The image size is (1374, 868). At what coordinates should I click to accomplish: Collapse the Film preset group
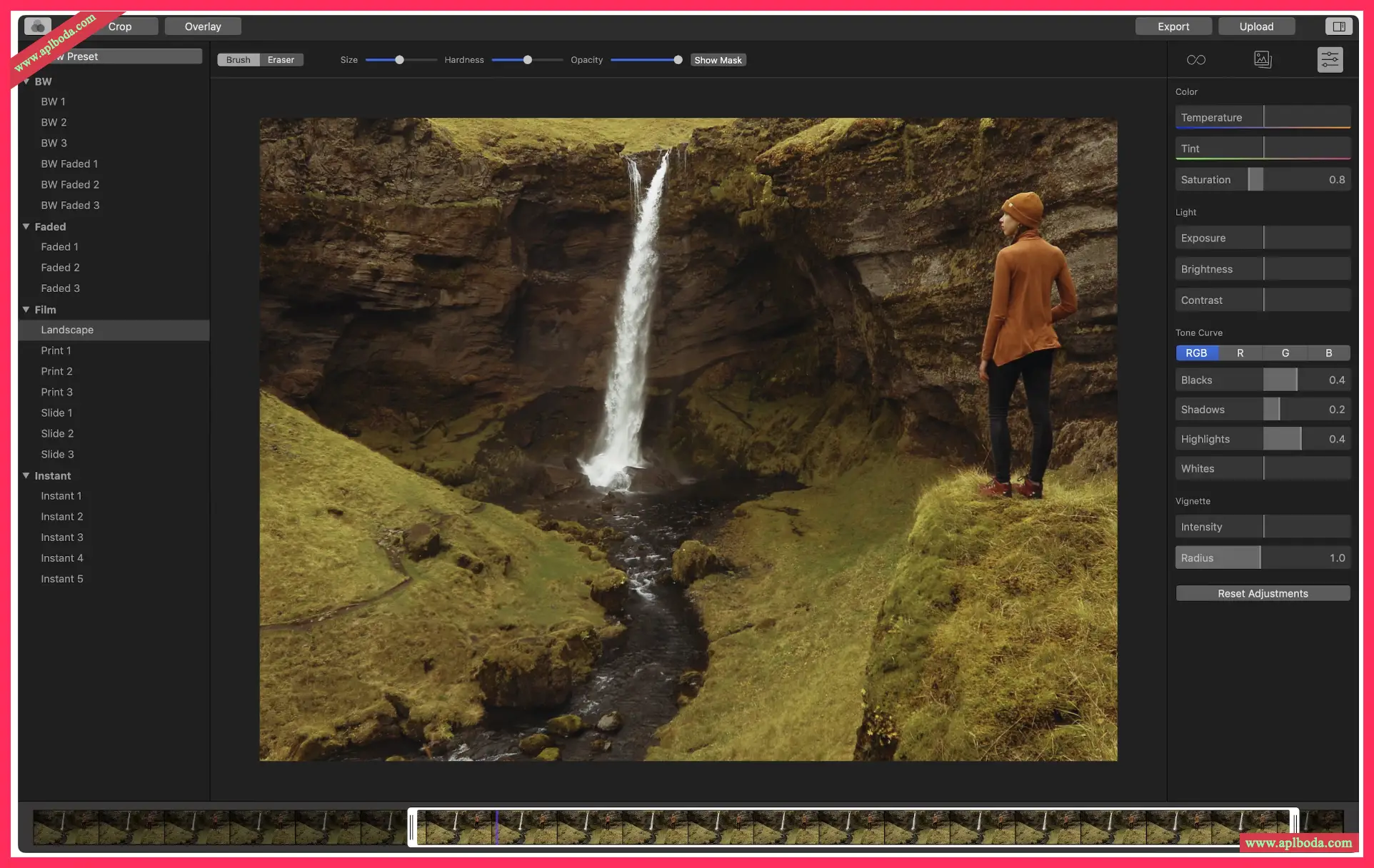point(26,309)
